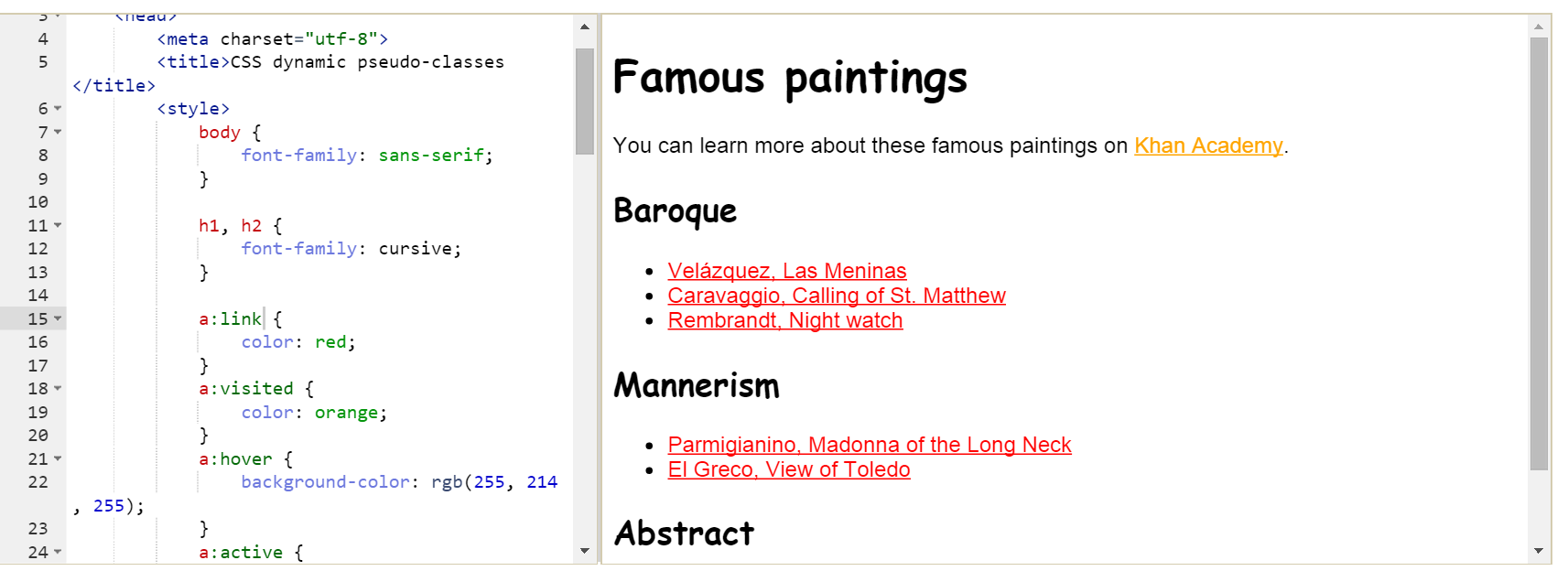Open Caravaggio, Calling of St. Matthew link
1568x571 pixels.
(x=837, y=296)
